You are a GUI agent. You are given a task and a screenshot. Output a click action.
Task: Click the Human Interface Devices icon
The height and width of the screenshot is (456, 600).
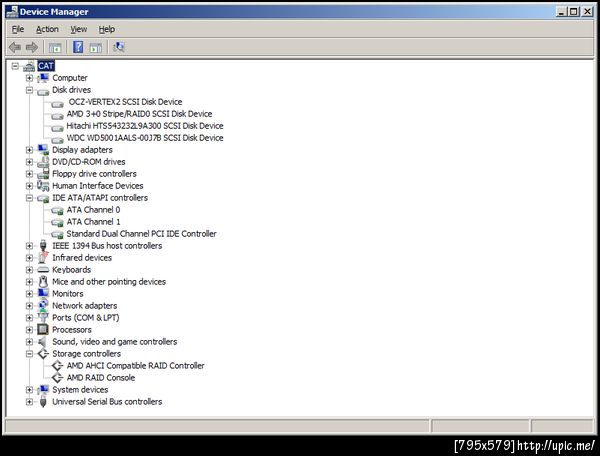(43, 186)
